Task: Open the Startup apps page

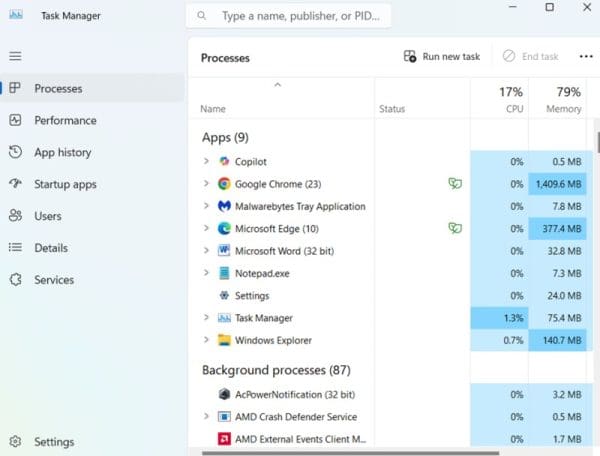Action: (x=65, y=184)
